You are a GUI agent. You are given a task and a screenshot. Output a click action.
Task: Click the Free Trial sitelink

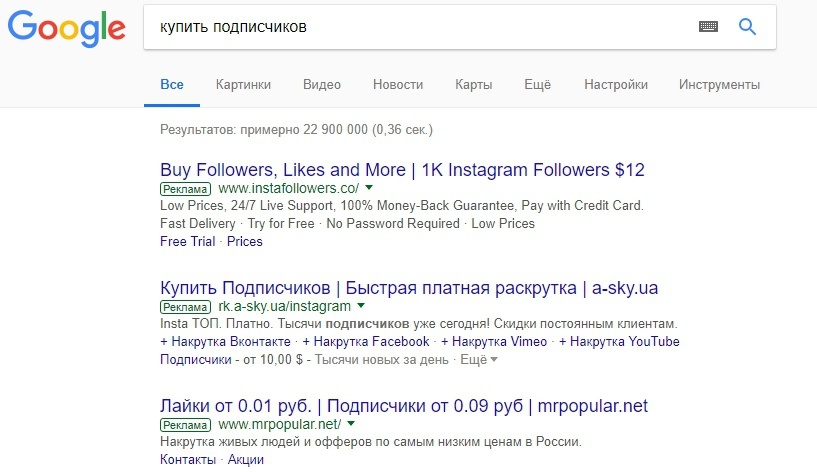coord(188,241)
